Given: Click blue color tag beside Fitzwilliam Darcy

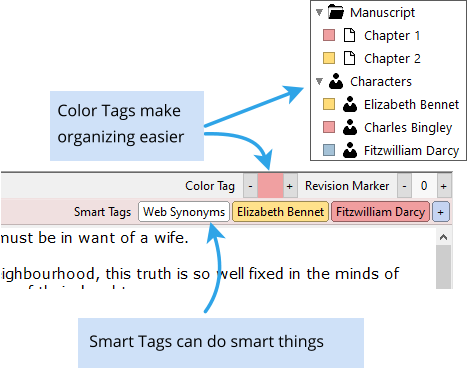Looking at the screenshot, I should (329, 150).
